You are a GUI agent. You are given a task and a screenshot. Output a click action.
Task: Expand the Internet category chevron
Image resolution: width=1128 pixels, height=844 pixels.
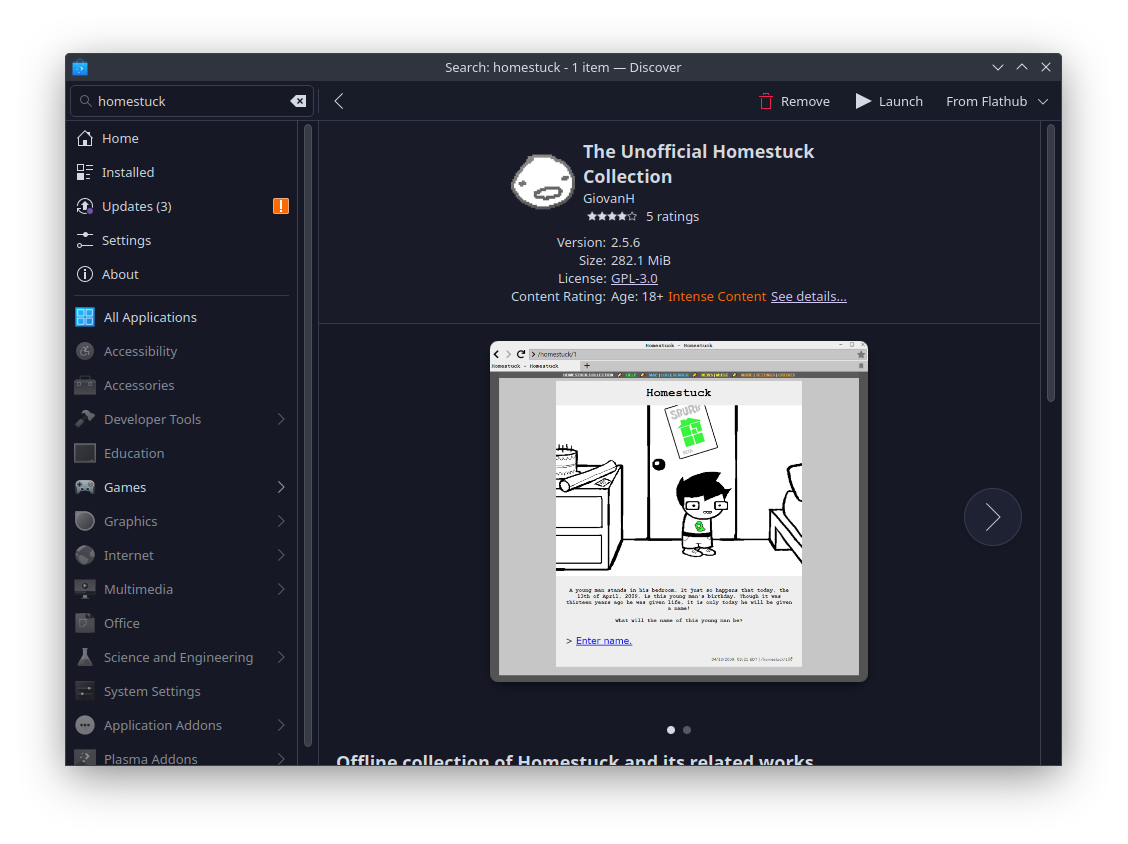281,555
